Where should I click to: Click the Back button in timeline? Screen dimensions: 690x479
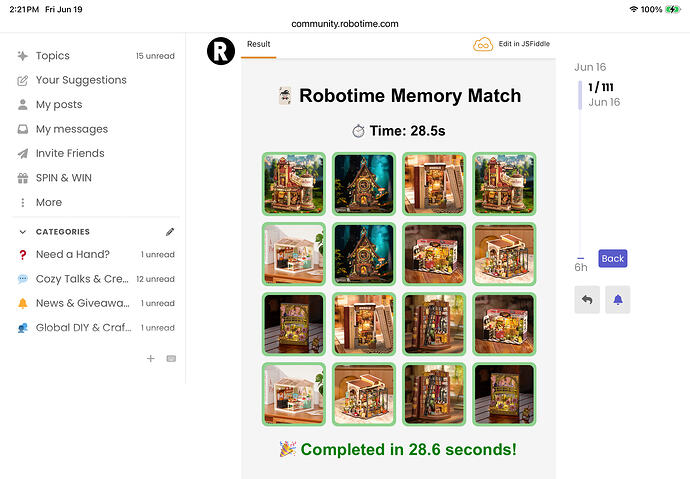point(613,259)
